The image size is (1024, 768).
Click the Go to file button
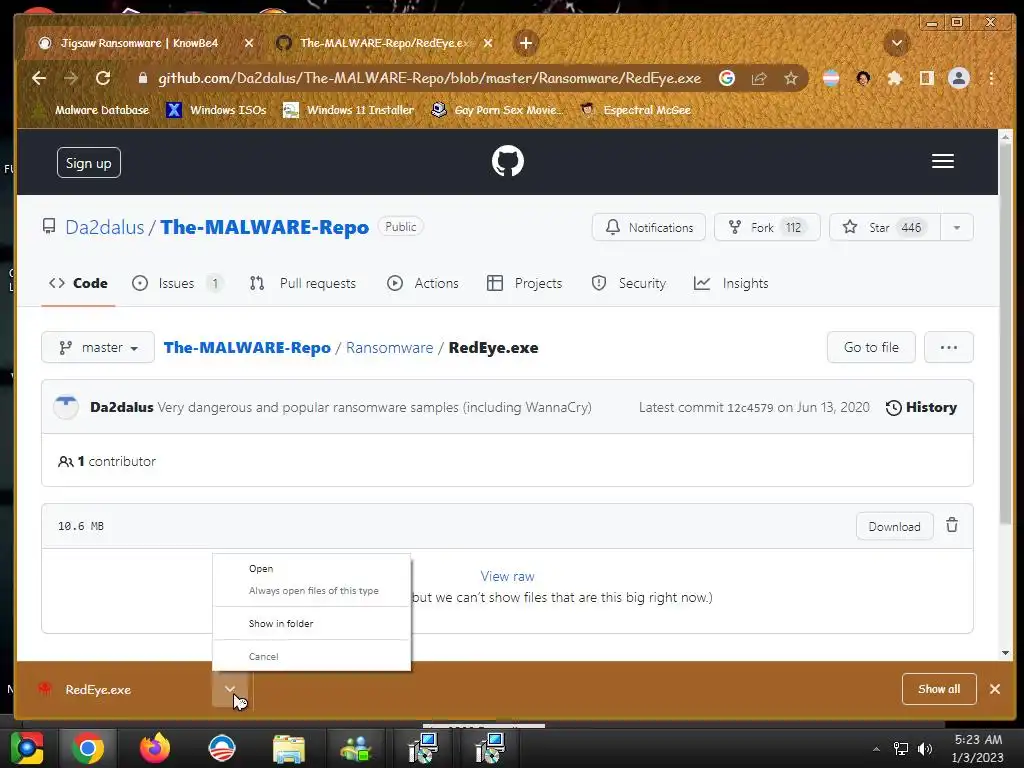click(871, 347)
